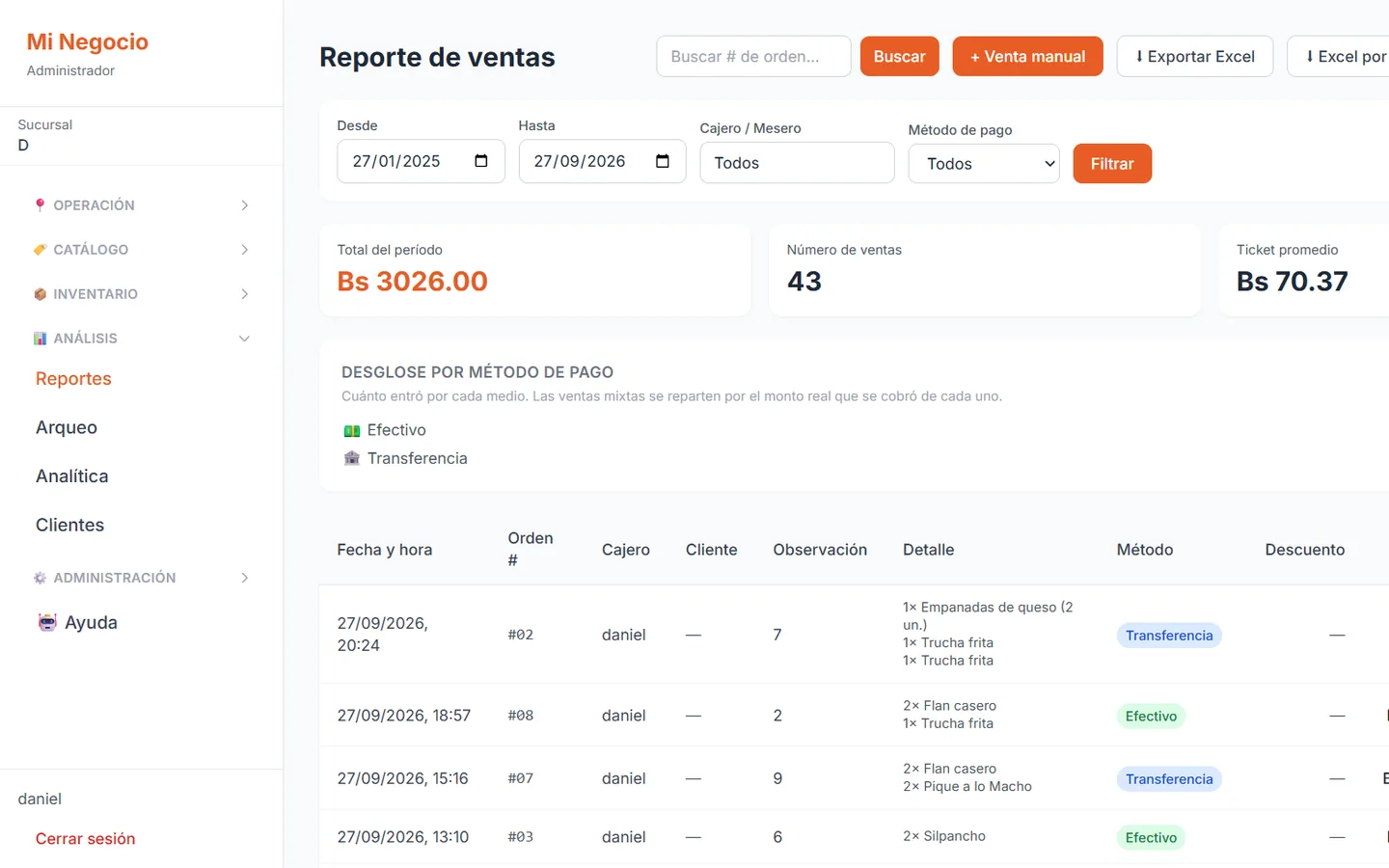Click the Transferencia bank icon
Screen dimensions: 1389x868
tap(352, 458)
